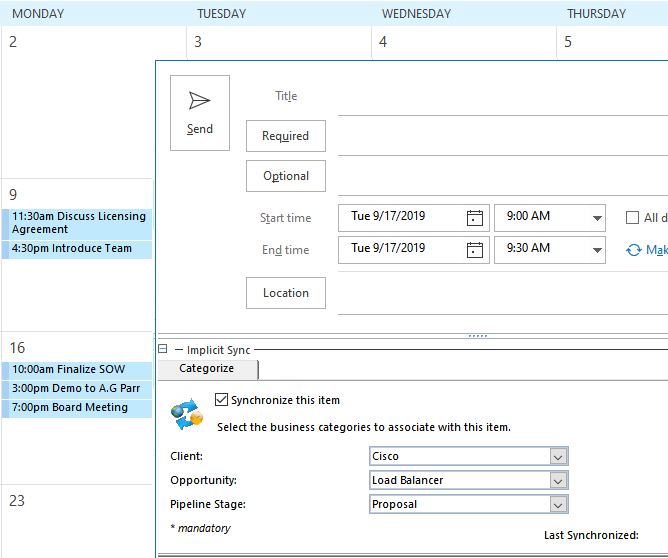Viewport: 668px width, 558px height.
Task: Open the 4:30pm Introduce Team event
Action: [77, 249]
